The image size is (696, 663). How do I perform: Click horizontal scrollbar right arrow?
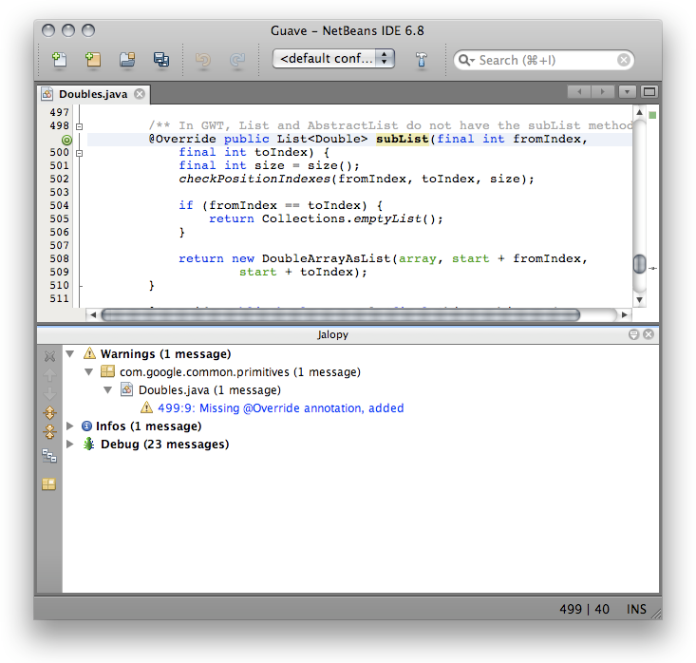[x=624, y=315]
